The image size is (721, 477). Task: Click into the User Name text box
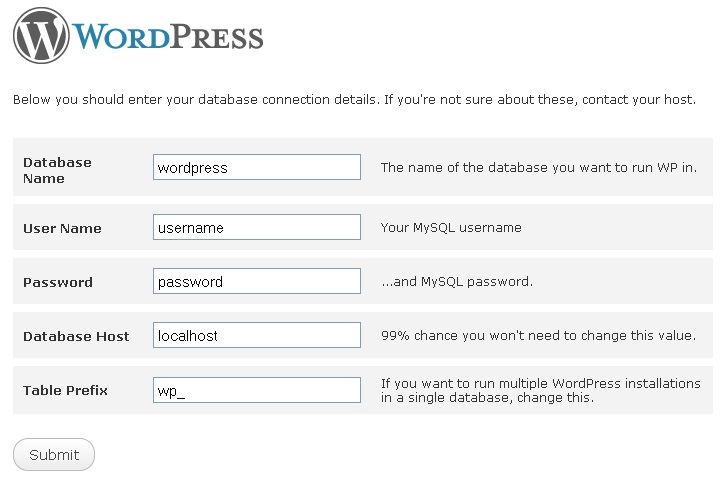coord(257,228)
